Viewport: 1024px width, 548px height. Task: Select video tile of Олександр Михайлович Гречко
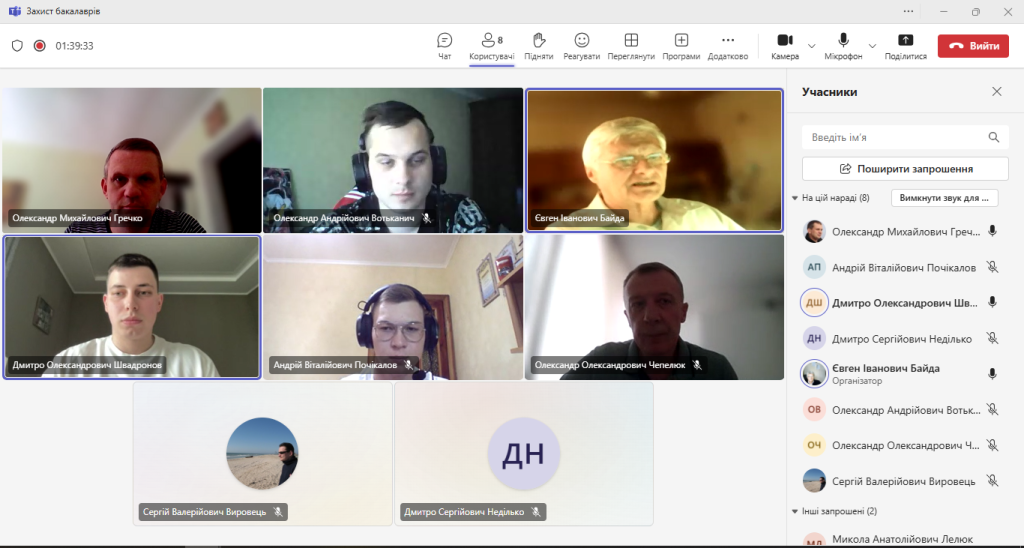(132, 161)
